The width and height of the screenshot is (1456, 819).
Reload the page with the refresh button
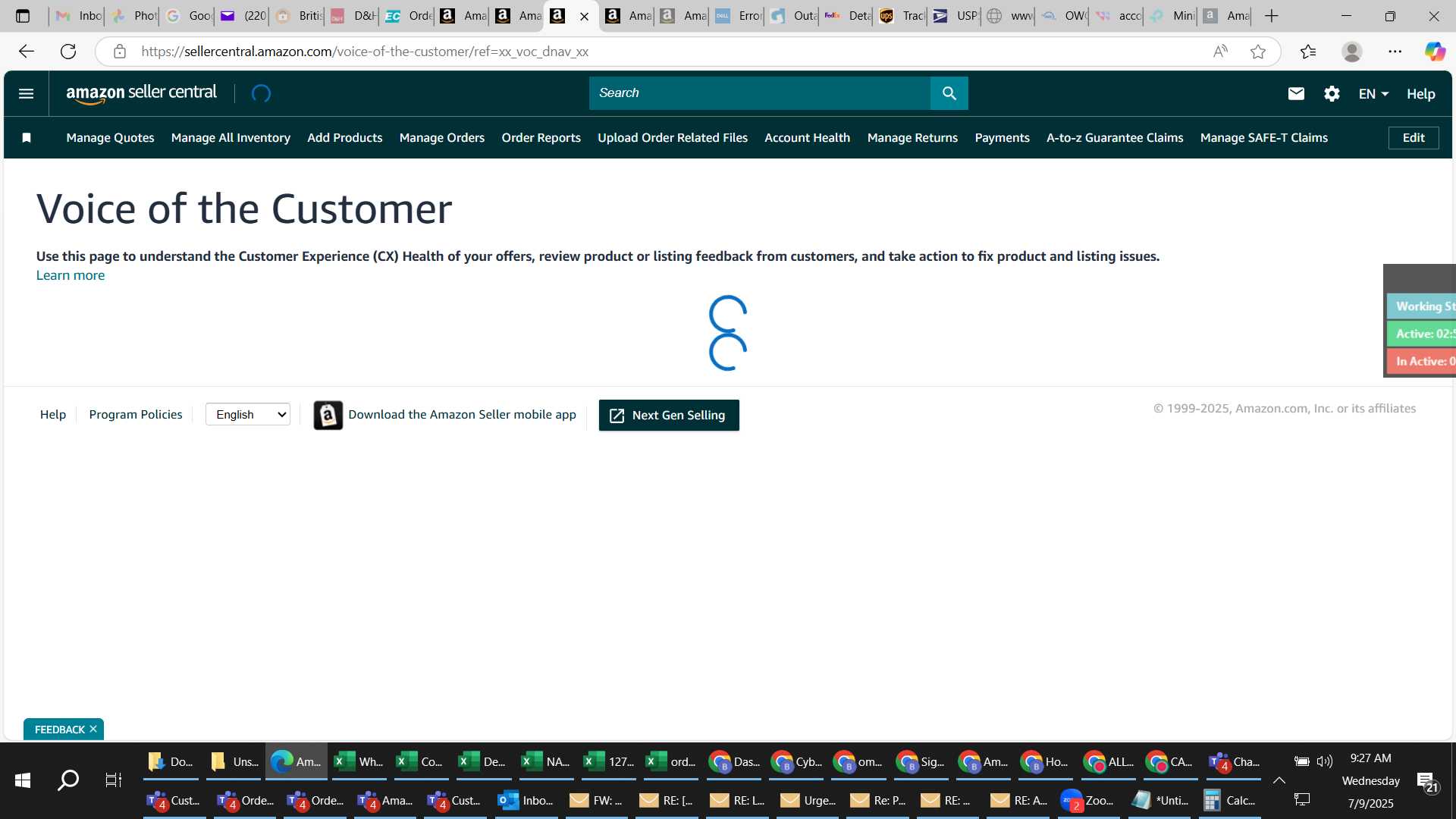[x=68, y=52]
